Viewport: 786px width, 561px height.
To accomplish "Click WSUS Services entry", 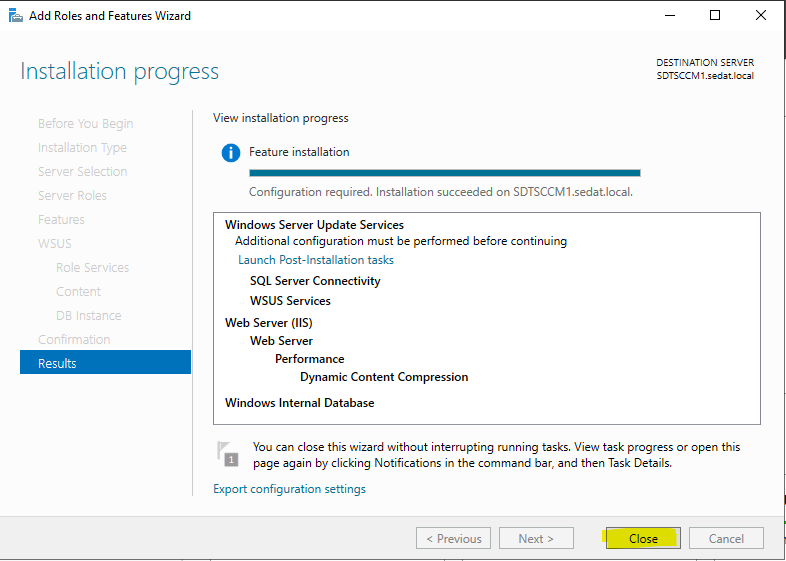I will [x=290, y=301].
